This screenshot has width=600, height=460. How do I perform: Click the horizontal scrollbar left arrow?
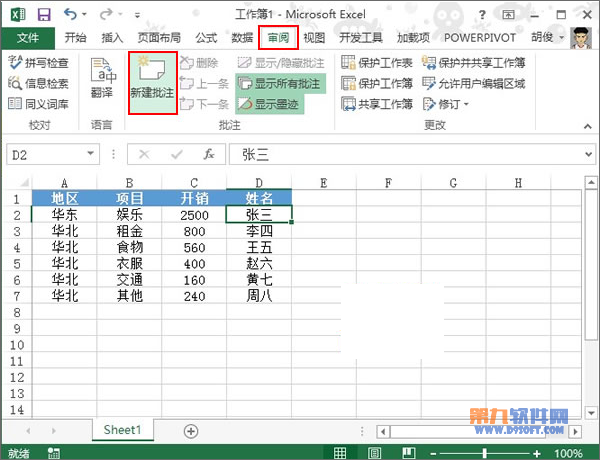(x=383, y=432)
